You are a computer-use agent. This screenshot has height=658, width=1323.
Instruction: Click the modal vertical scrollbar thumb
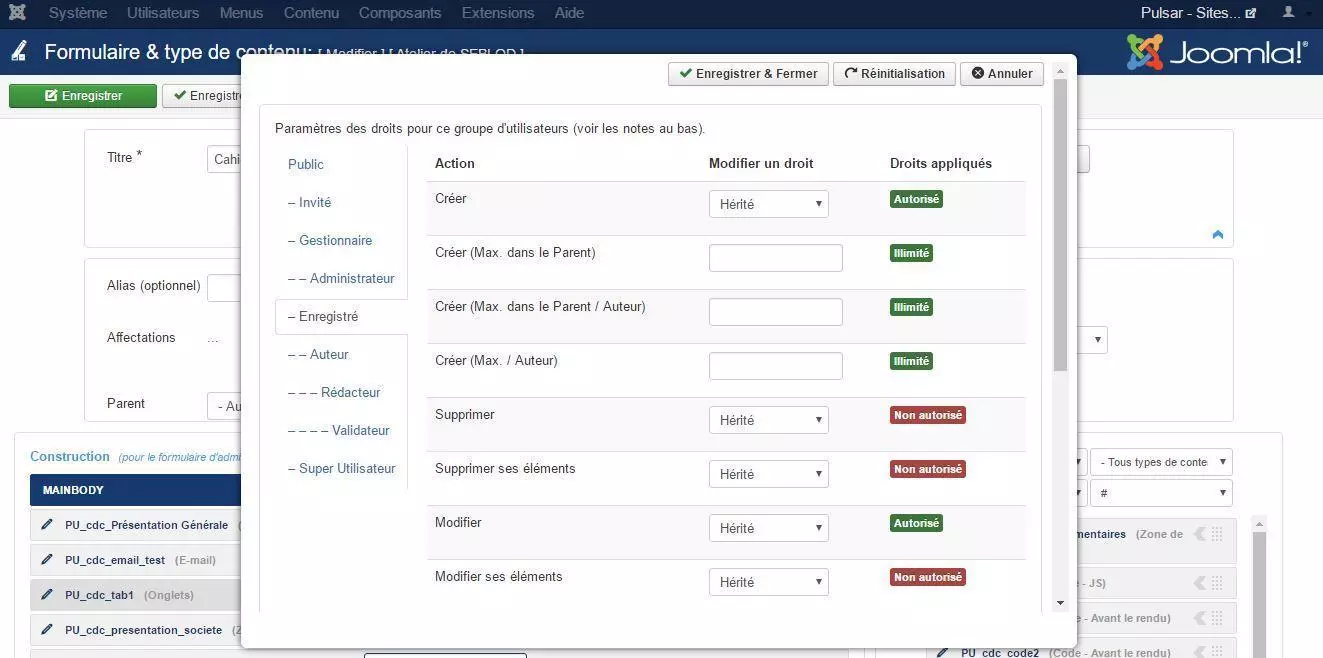pos(1060,225)
